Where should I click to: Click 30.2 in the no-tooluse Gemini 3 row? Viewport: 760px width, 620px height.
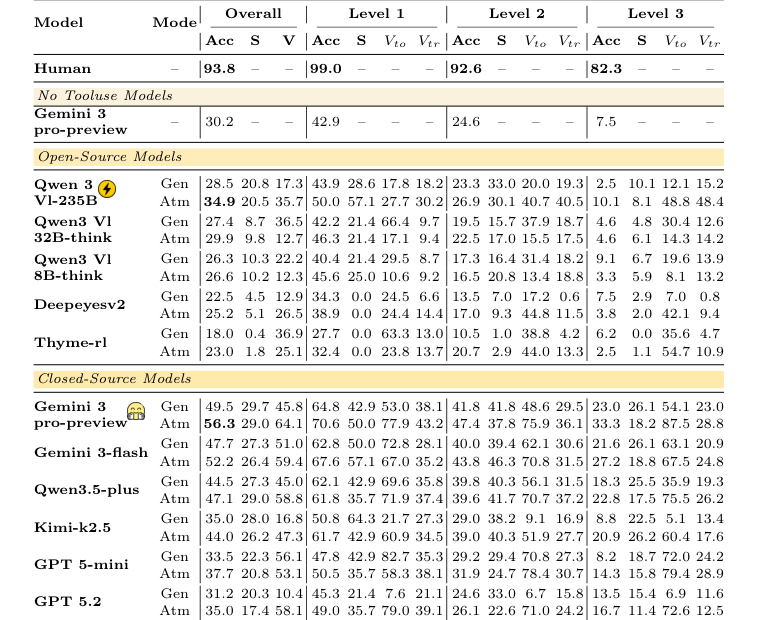220,122
